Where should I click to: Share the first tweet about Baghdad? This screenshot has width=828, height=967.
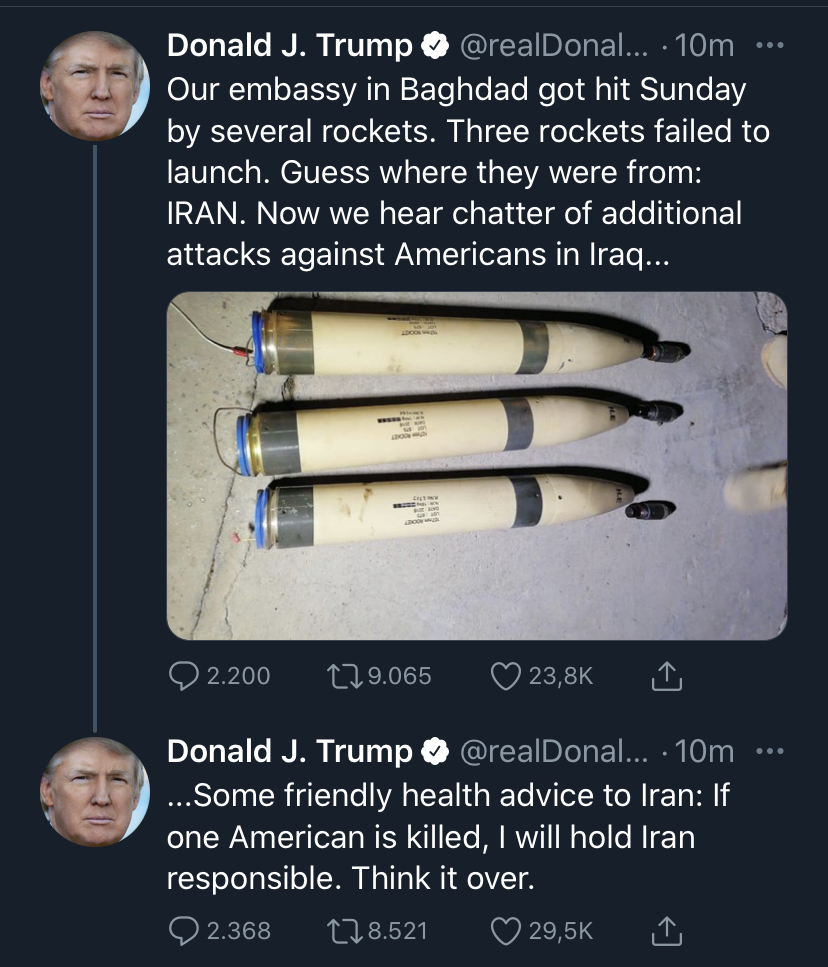(666, 677)
